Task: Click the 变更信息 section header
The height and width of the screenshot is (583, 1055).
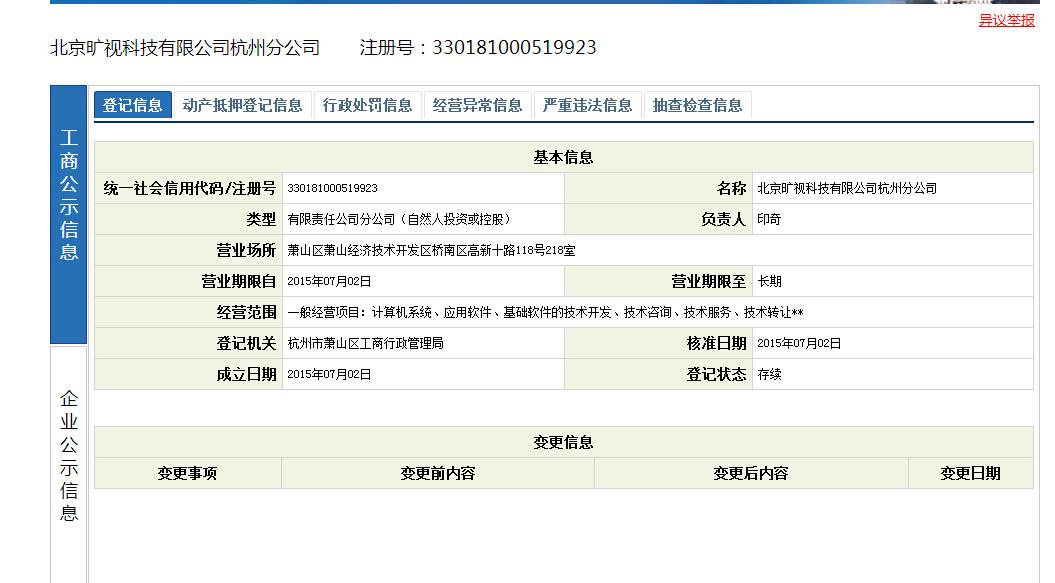Action: [563, 442]
